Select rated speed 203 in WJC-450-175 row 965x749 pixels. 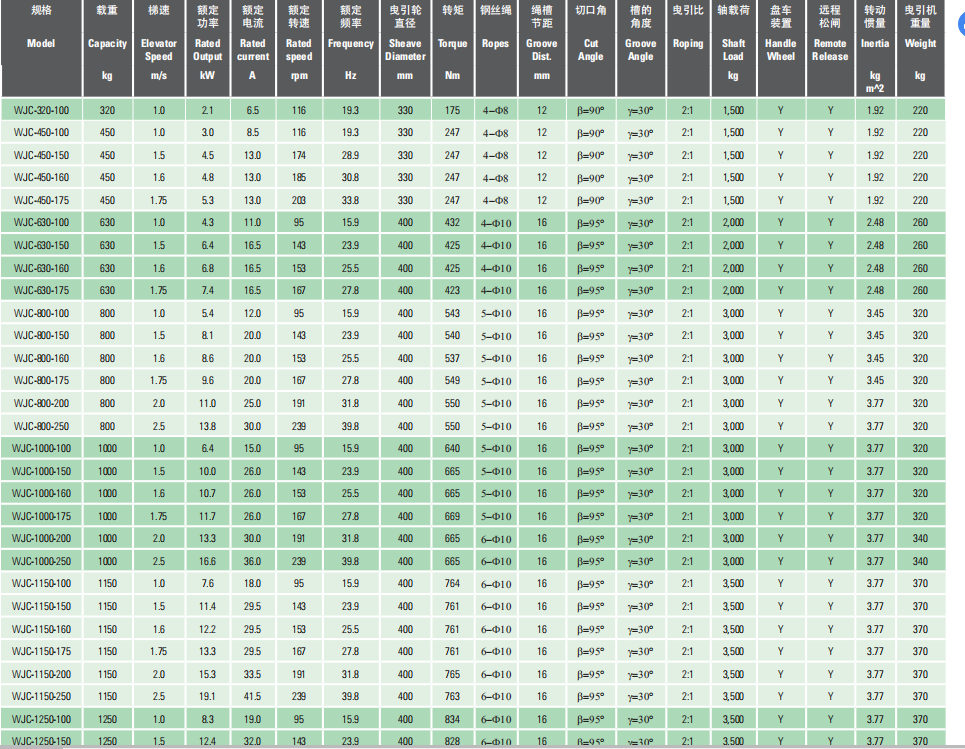coord(299,200)
